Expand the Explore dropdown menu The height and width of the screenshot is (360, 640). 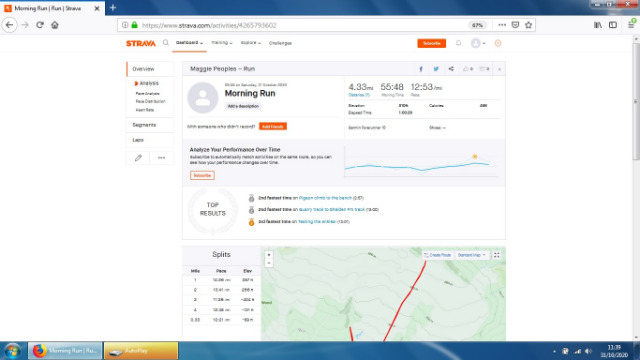(251, 43)
